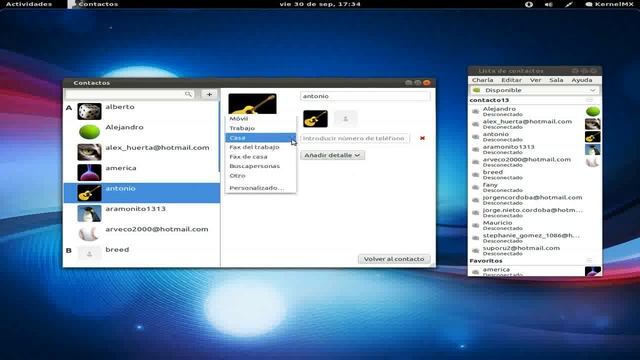Open the clock and calendar in top bar
640x360 pixels.
tap(320, 4)
